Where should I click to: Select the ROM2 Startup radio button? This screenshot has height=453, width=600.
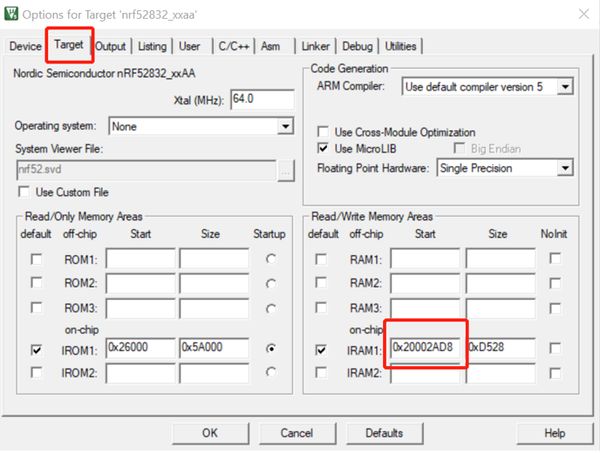[x=271, y=284]
